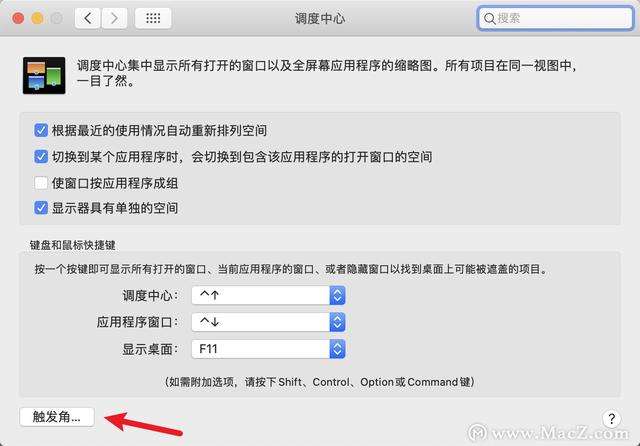Click the 调度中心 window title
The width and height of the screenshot is (640, 446).
pos(320,18)
